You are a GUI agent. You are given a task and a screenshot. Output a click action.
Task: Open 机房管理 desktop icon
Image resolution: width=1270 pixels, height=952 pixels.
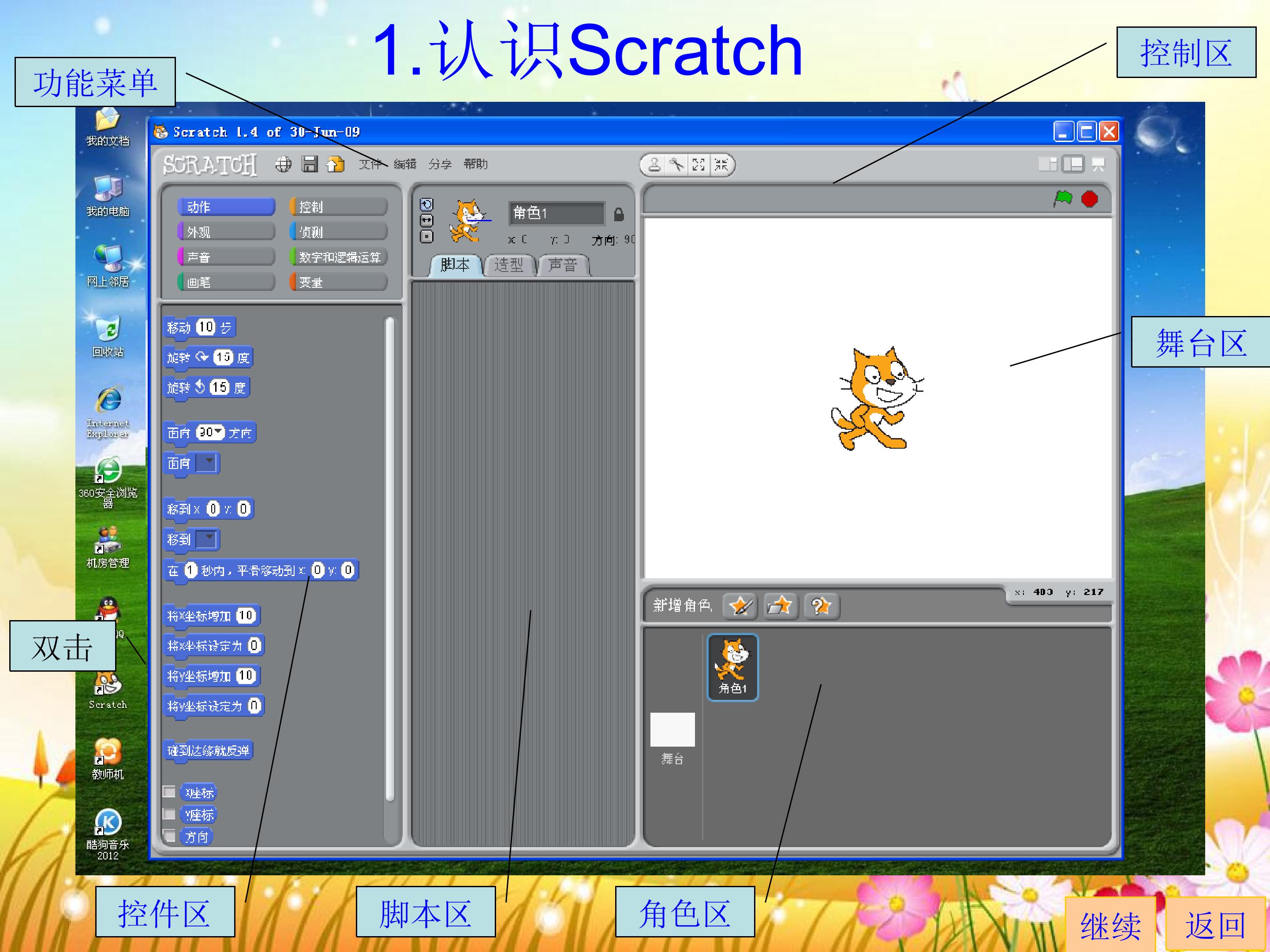(x=107, y=547)
